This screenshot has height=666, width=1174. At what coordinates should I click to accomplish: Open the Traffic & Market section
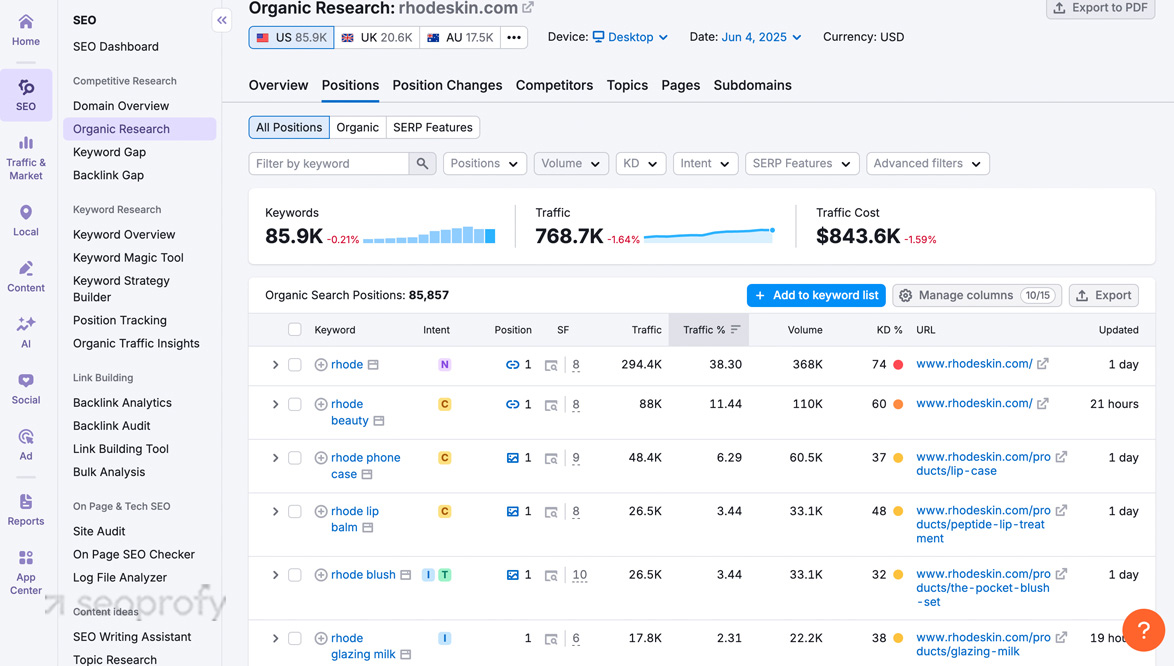[25, 157]
